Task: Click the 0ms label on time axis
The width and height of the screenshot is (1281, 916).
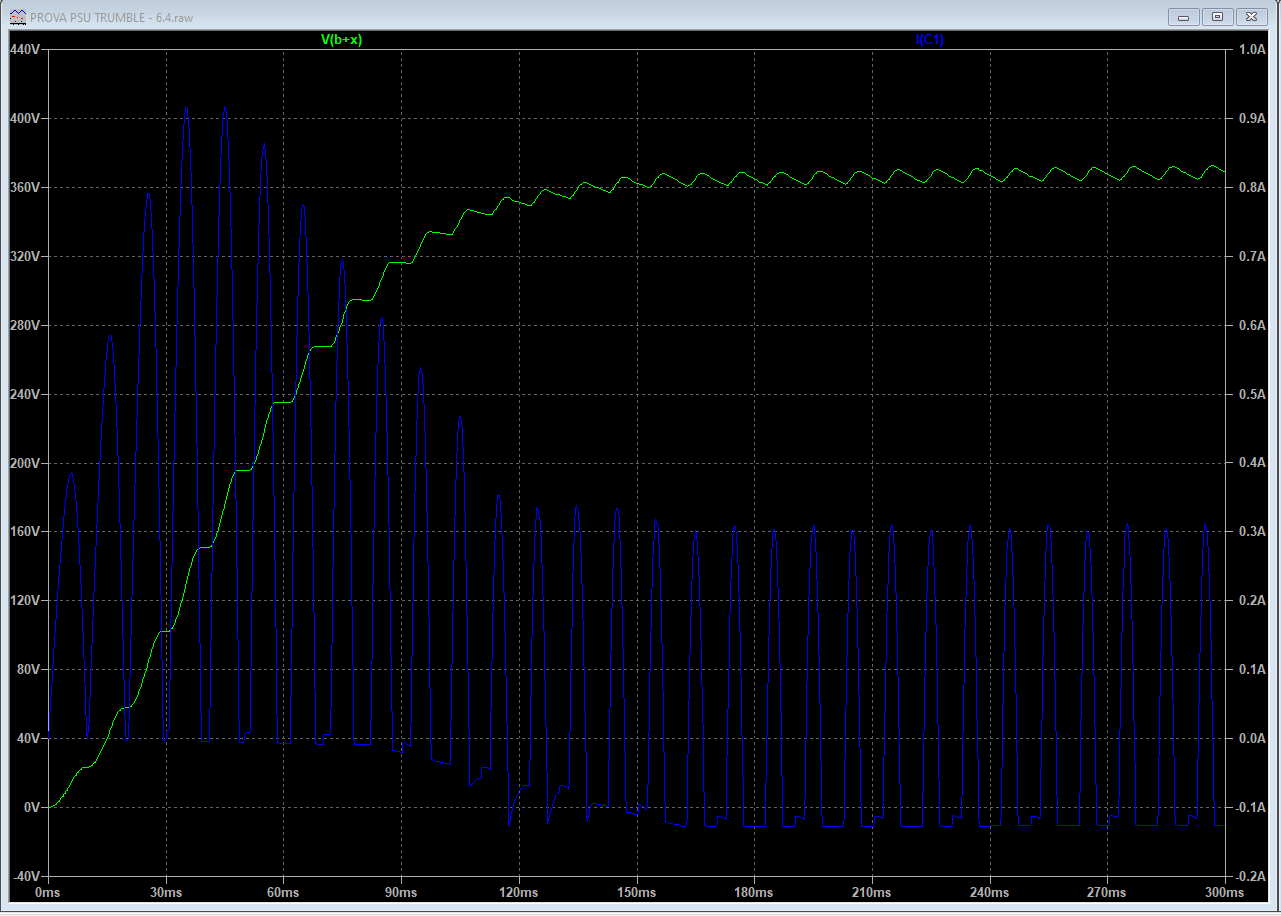Action: point(48,891)
